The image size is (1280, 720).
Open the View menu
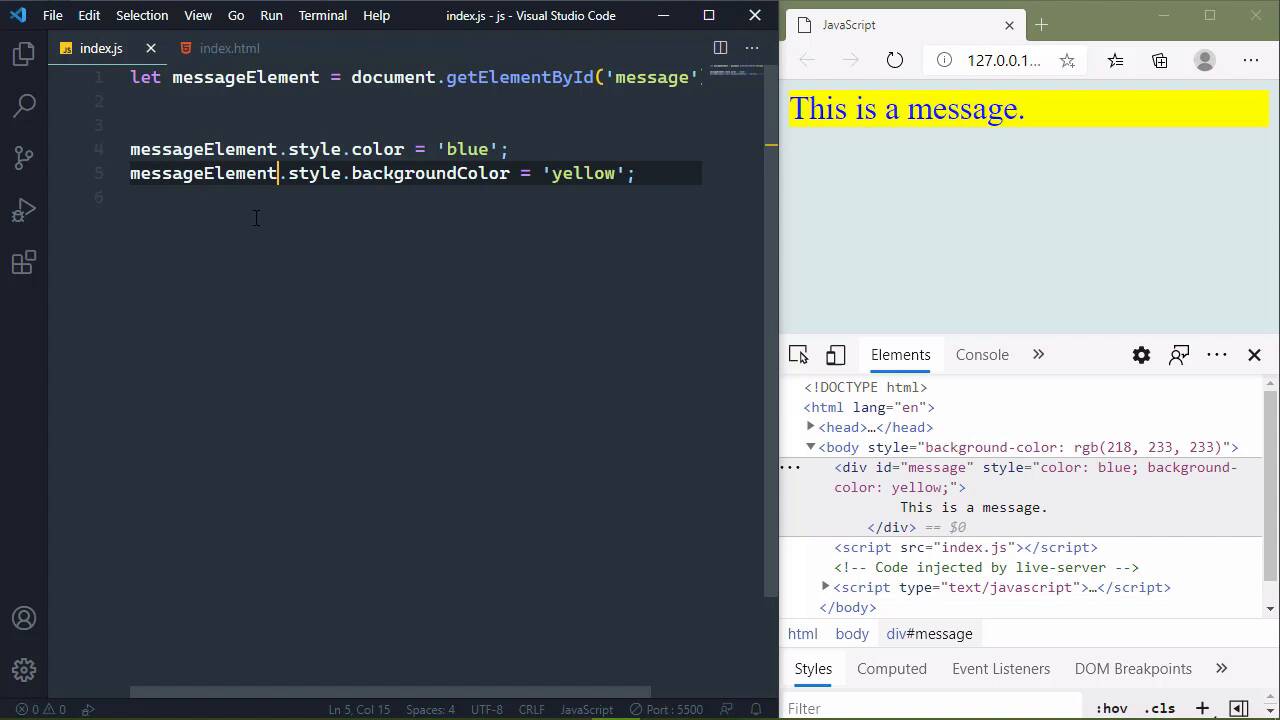click(x=198, y=15)
